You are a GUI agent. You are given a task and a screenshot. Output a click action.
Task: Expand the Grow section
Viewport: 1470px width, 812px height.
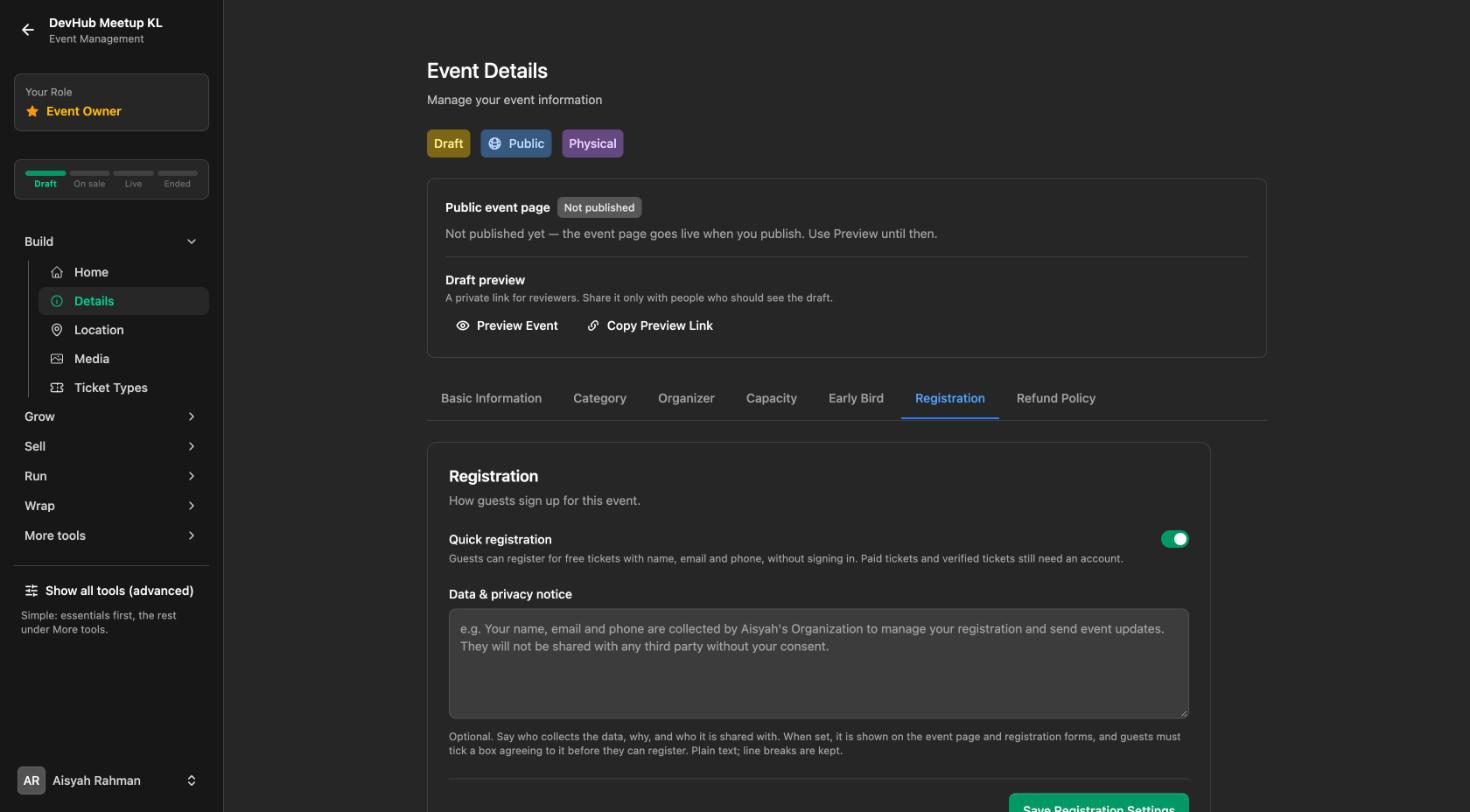111,417
